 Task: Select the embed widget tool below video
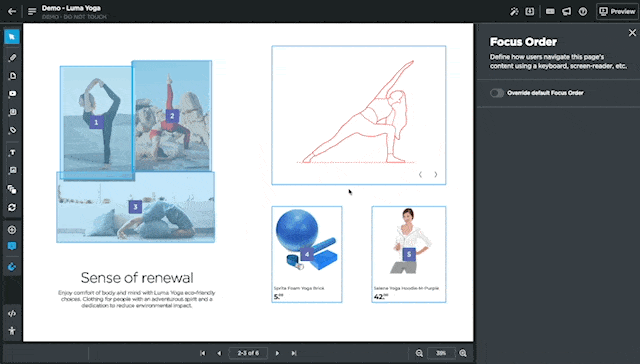pyautogui.click(x=12, y=112)
